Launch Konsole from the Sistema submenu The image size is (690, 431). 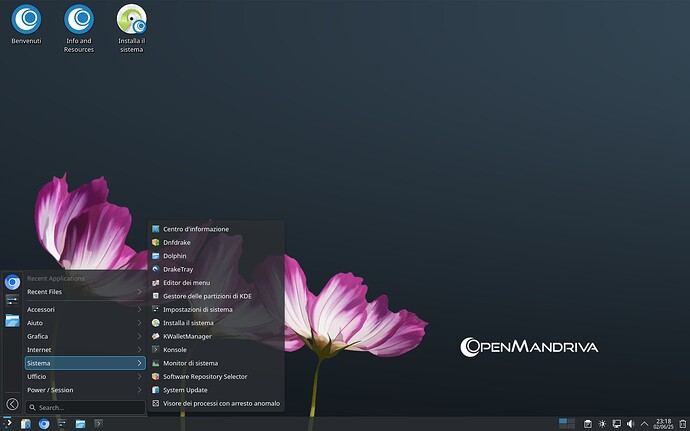click(216, 350)
